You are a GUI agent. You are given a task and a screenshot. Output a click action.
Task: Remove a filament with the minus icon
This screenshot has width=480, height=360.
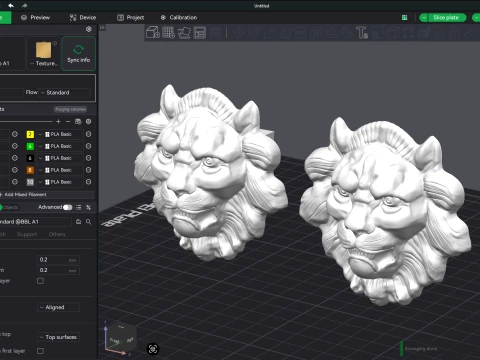tap(68, 122)
